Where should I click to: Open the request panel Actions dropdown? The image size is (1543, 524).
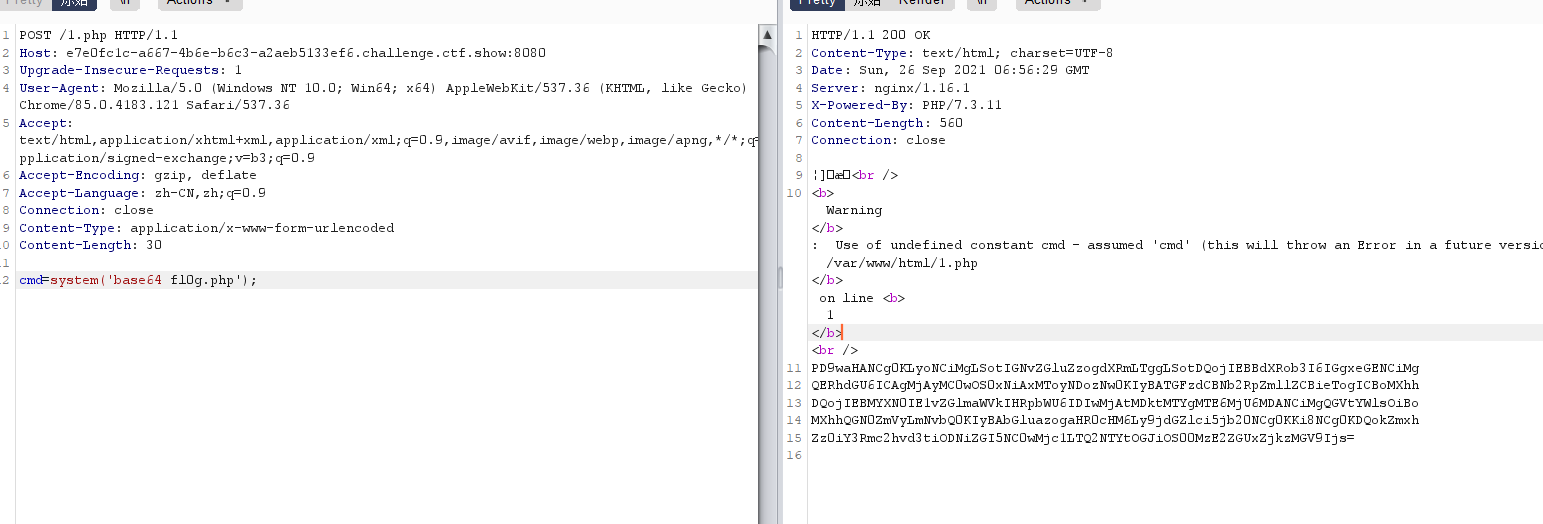[x=200, y=3]
